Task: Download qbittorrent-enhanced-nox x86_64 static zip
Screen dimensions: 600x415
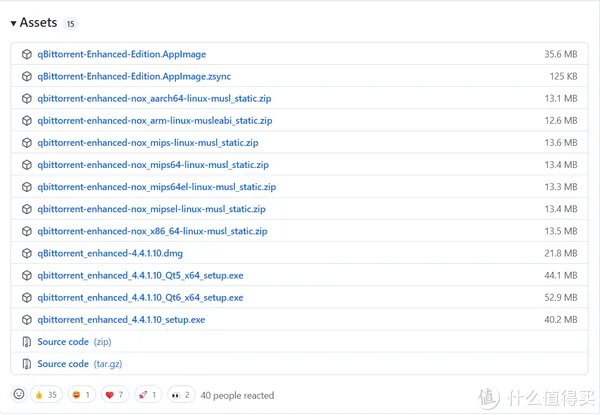Action: point(152,231)
